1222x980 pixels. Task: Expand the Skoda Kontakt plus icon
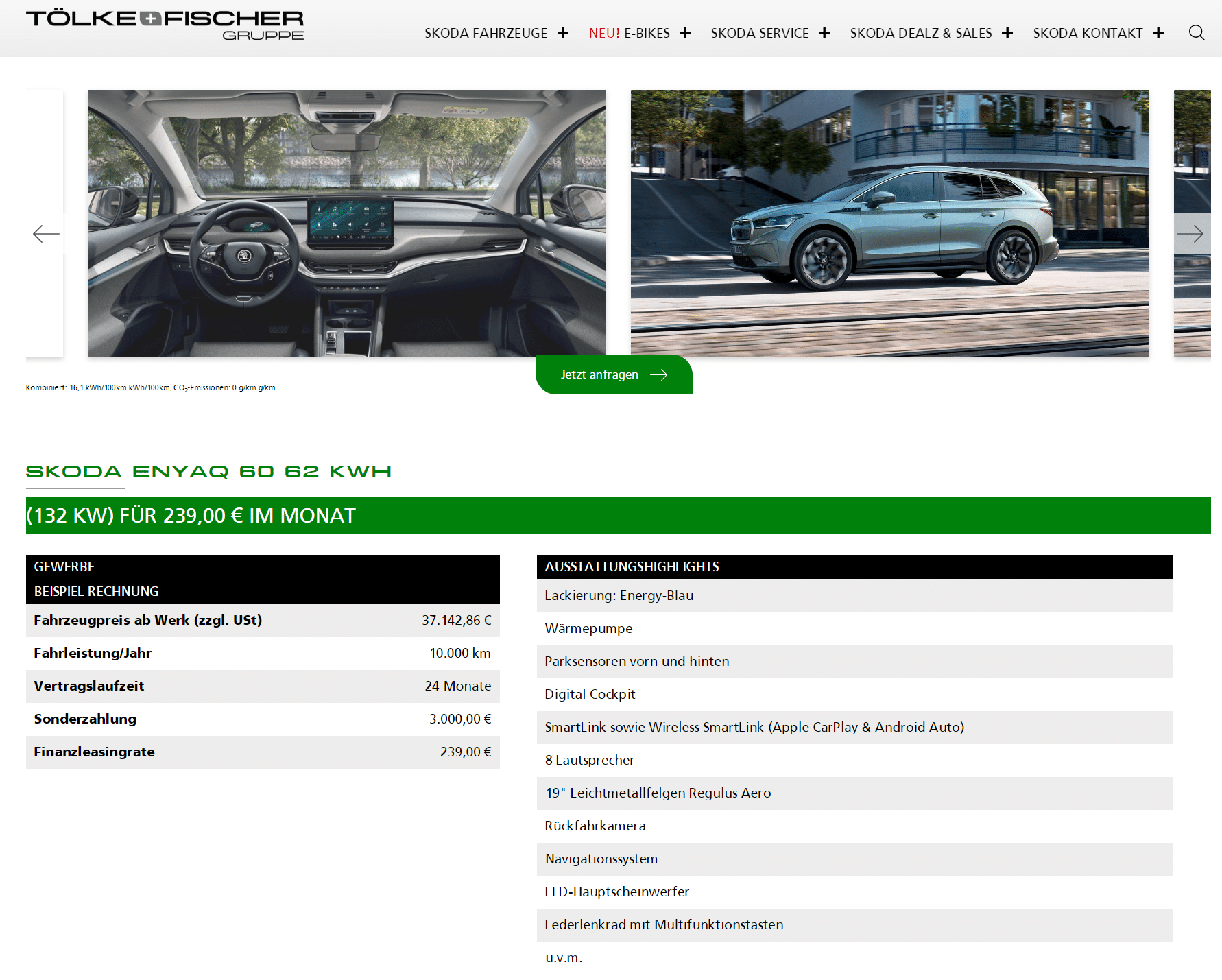1158,33
